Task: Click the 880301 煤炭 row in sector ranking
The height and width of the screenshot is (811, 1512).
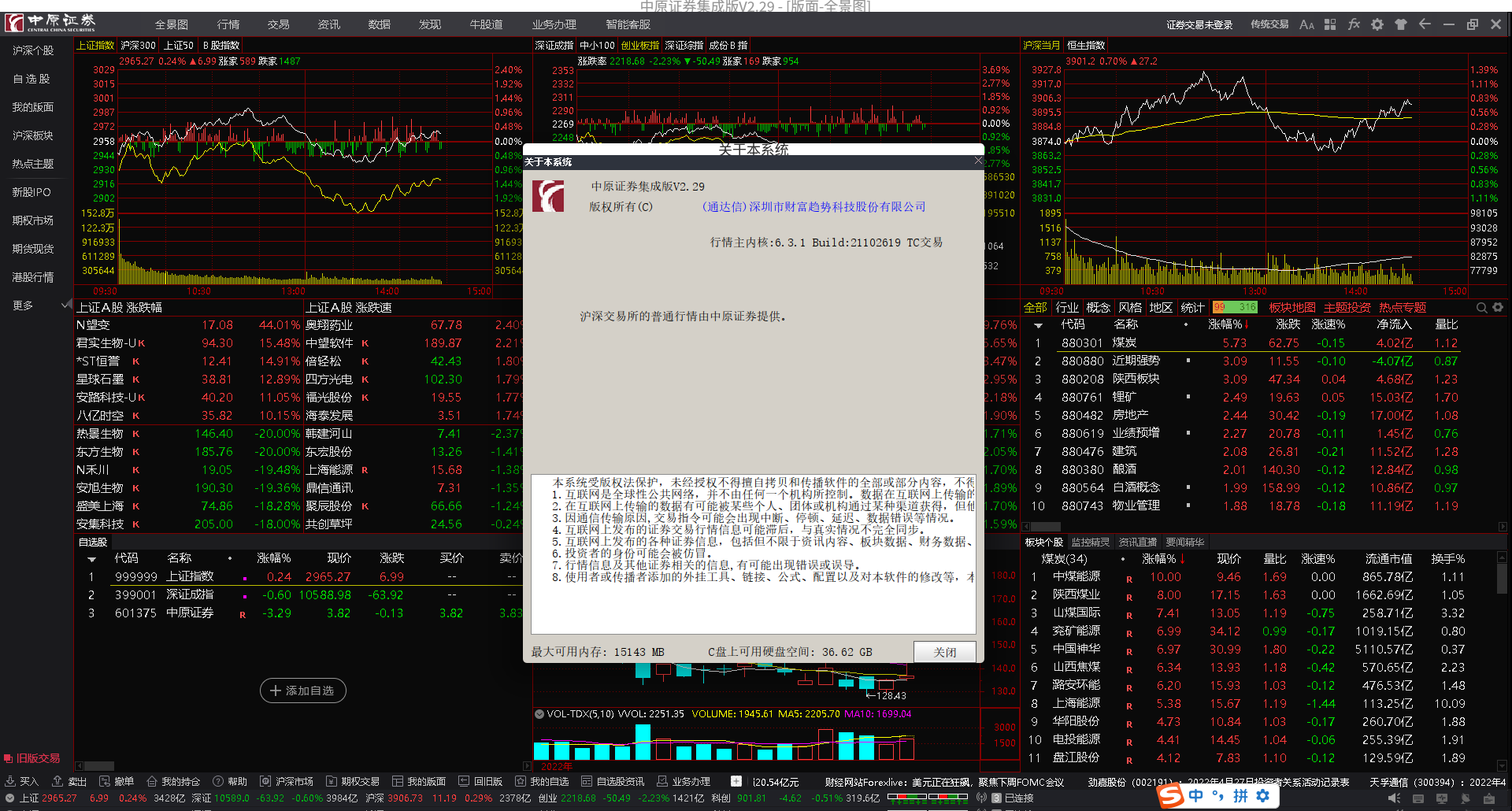Action: pos(1126,343)
